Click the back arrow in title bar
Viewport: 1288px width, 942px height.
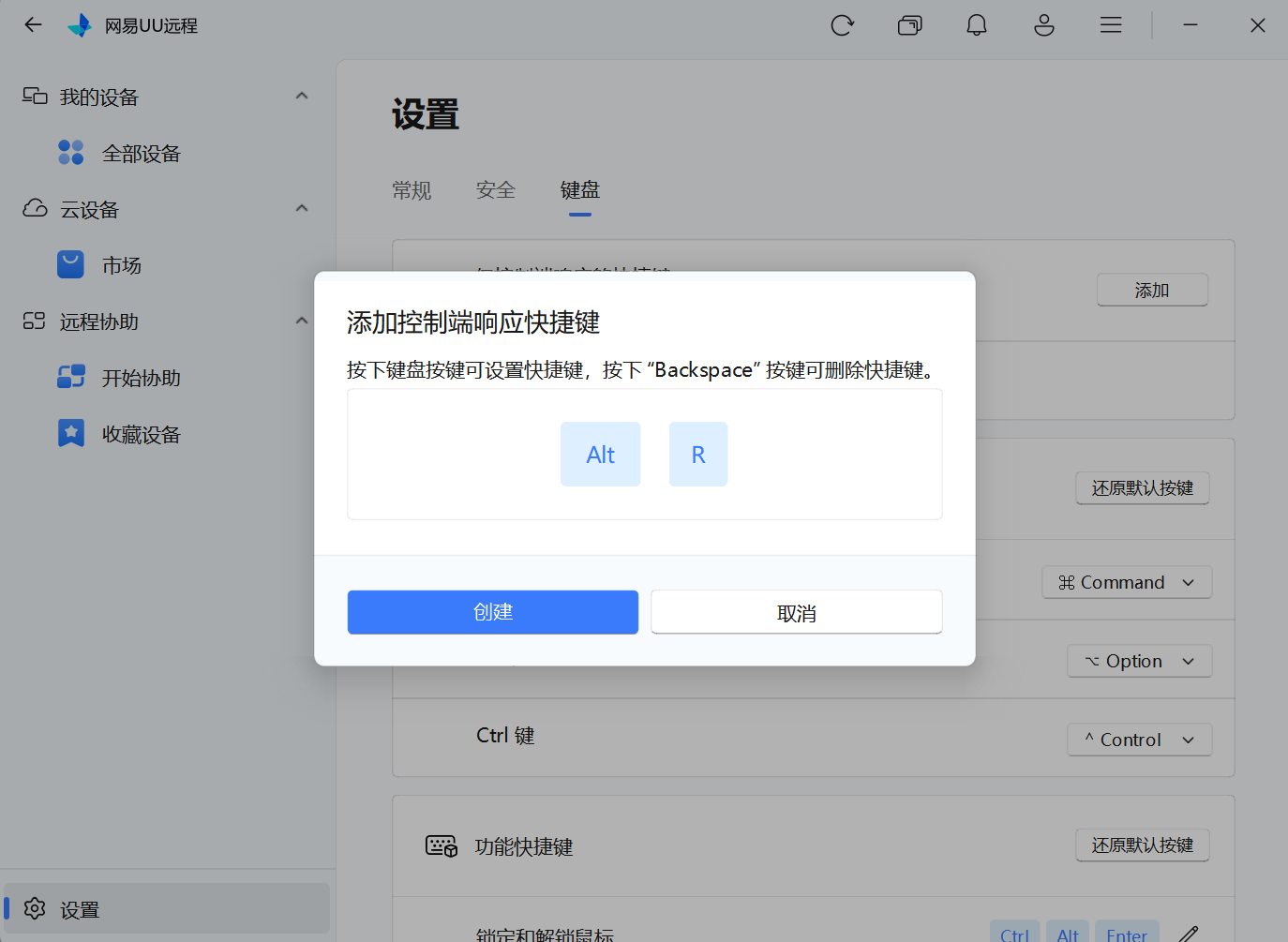coord(34,25)
